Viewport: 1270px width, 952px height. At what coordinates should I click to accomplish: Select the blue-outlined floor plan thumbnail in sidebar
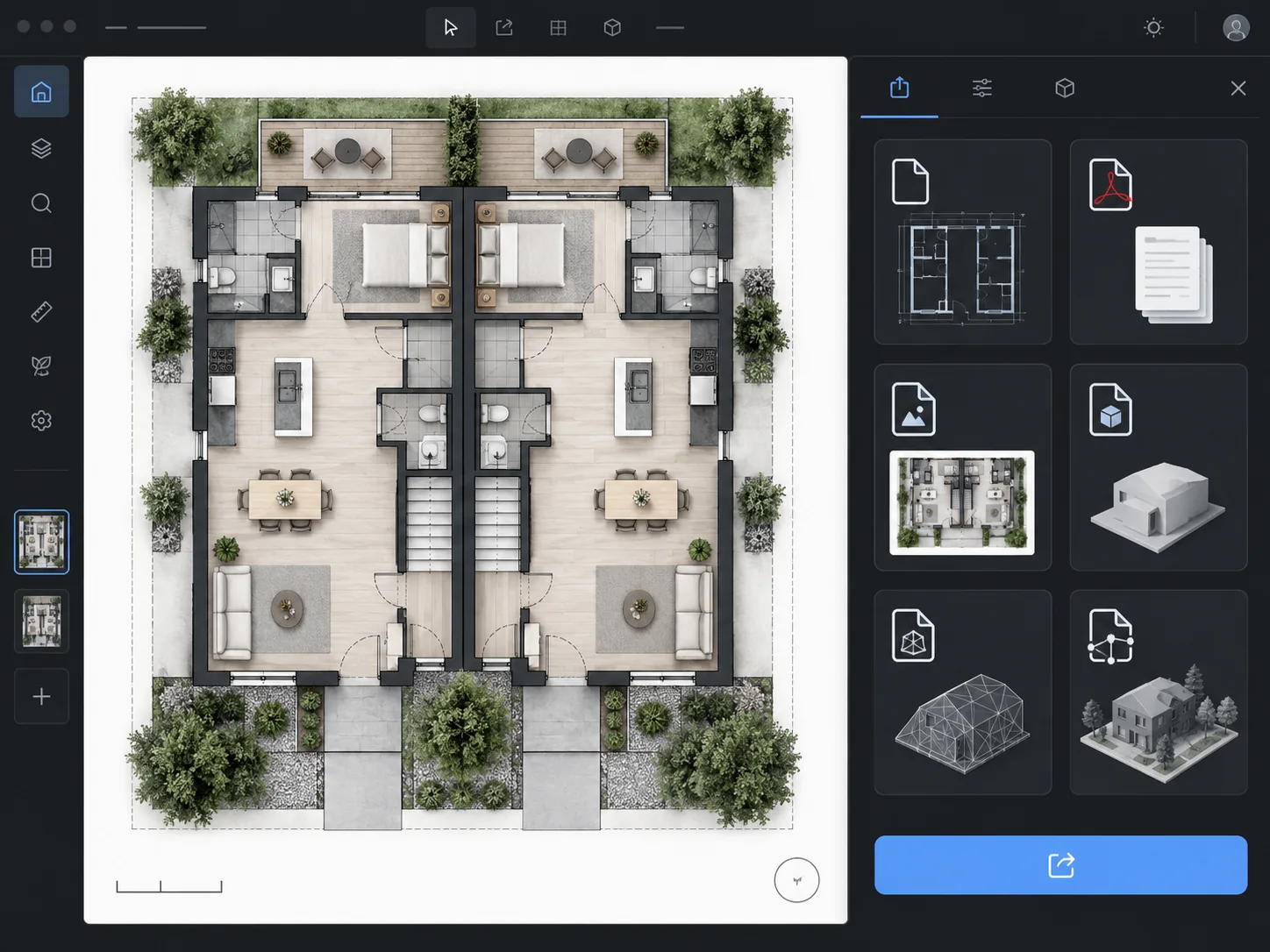point(41,542)
